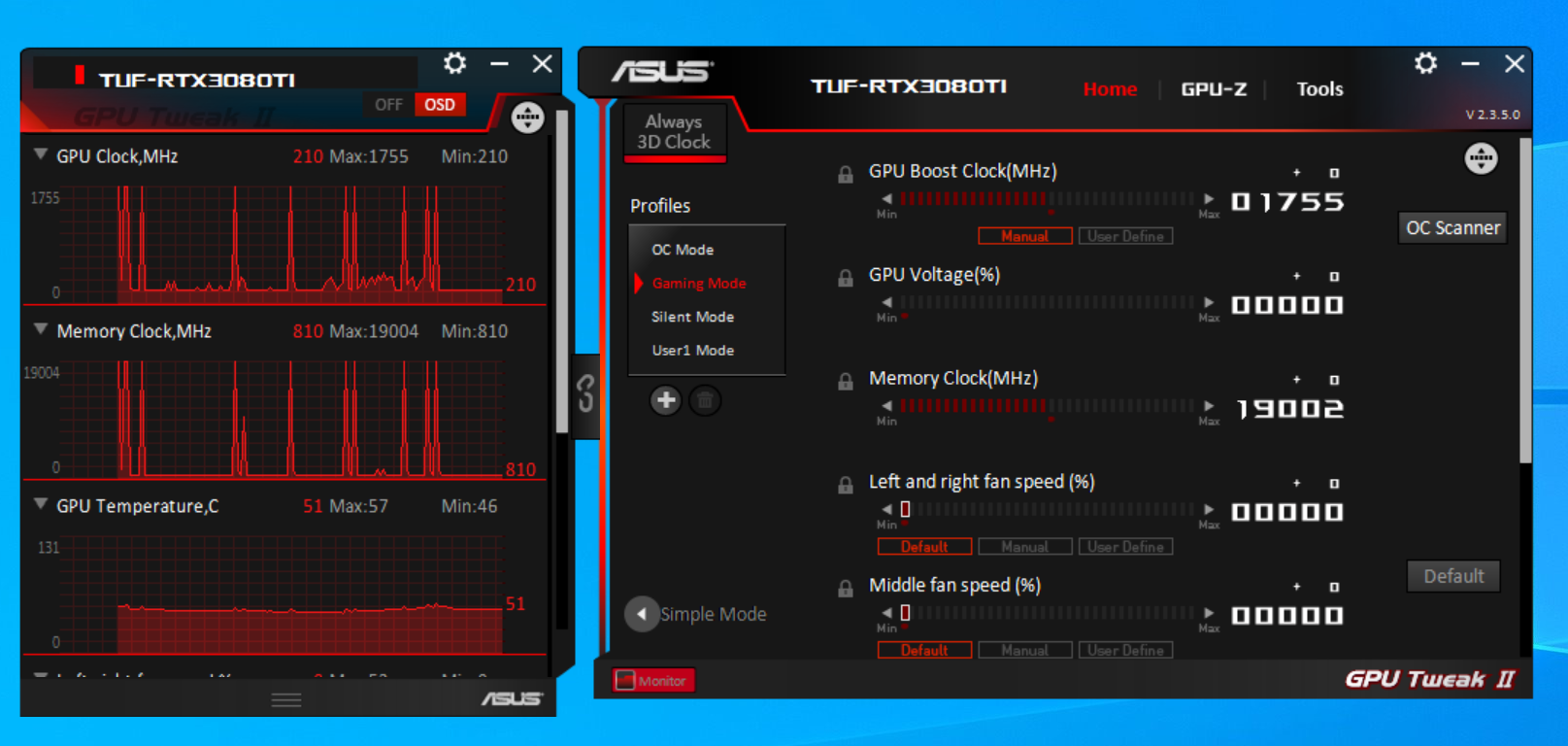Viewport: 1568px width, 746px height.
Task: Open the Tools tab
Action: point(1319,89)
